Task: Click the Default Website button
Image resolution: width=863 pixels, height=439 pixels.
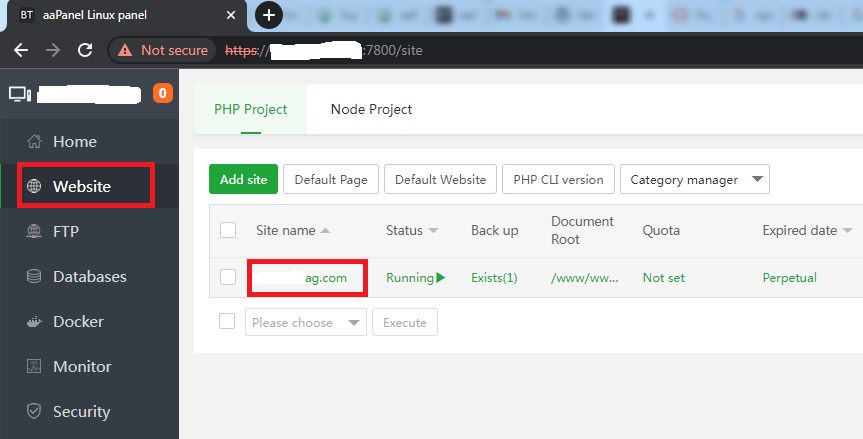Action: pos(440,179)
